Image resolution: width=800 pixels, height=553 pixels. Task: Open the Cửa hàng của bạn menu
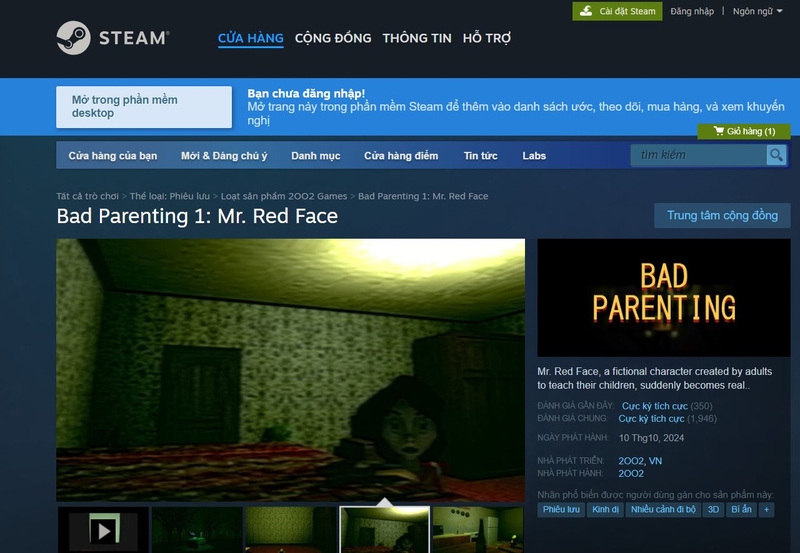coord(113,156)
